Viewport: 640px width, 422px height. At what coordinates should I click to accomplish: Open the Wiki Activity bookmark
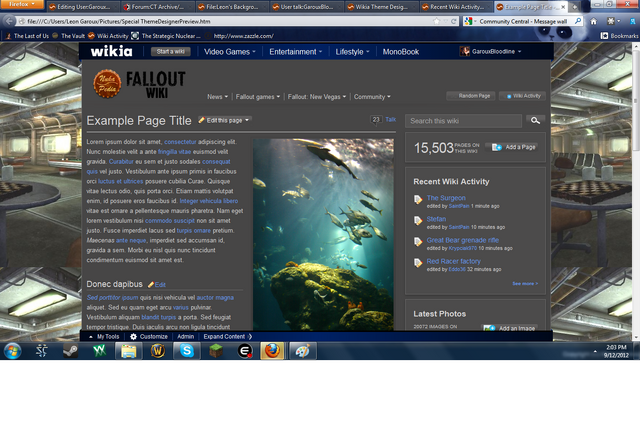(108, 36)
